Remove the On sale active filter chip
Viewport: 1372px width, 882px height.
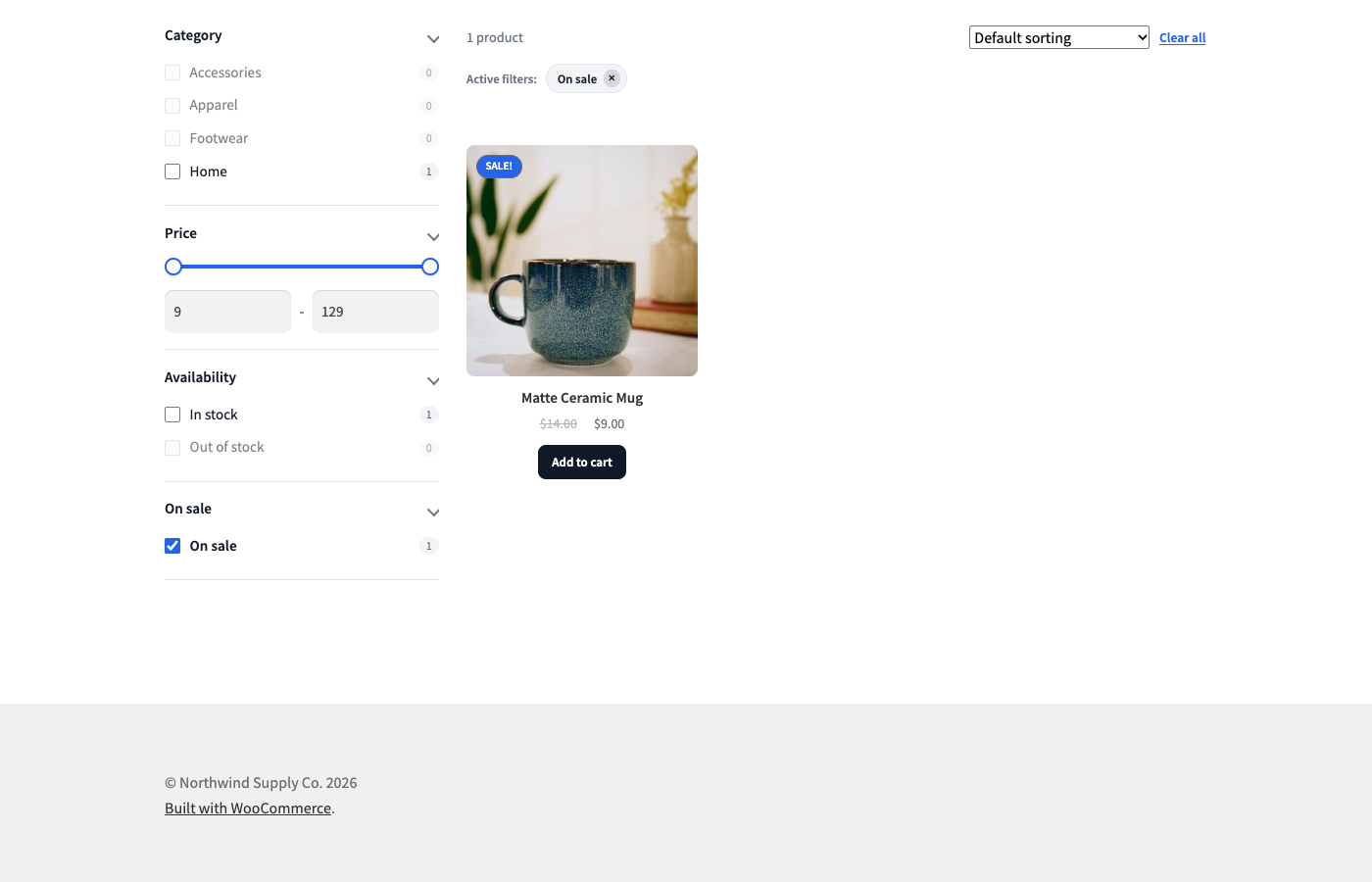612,78
